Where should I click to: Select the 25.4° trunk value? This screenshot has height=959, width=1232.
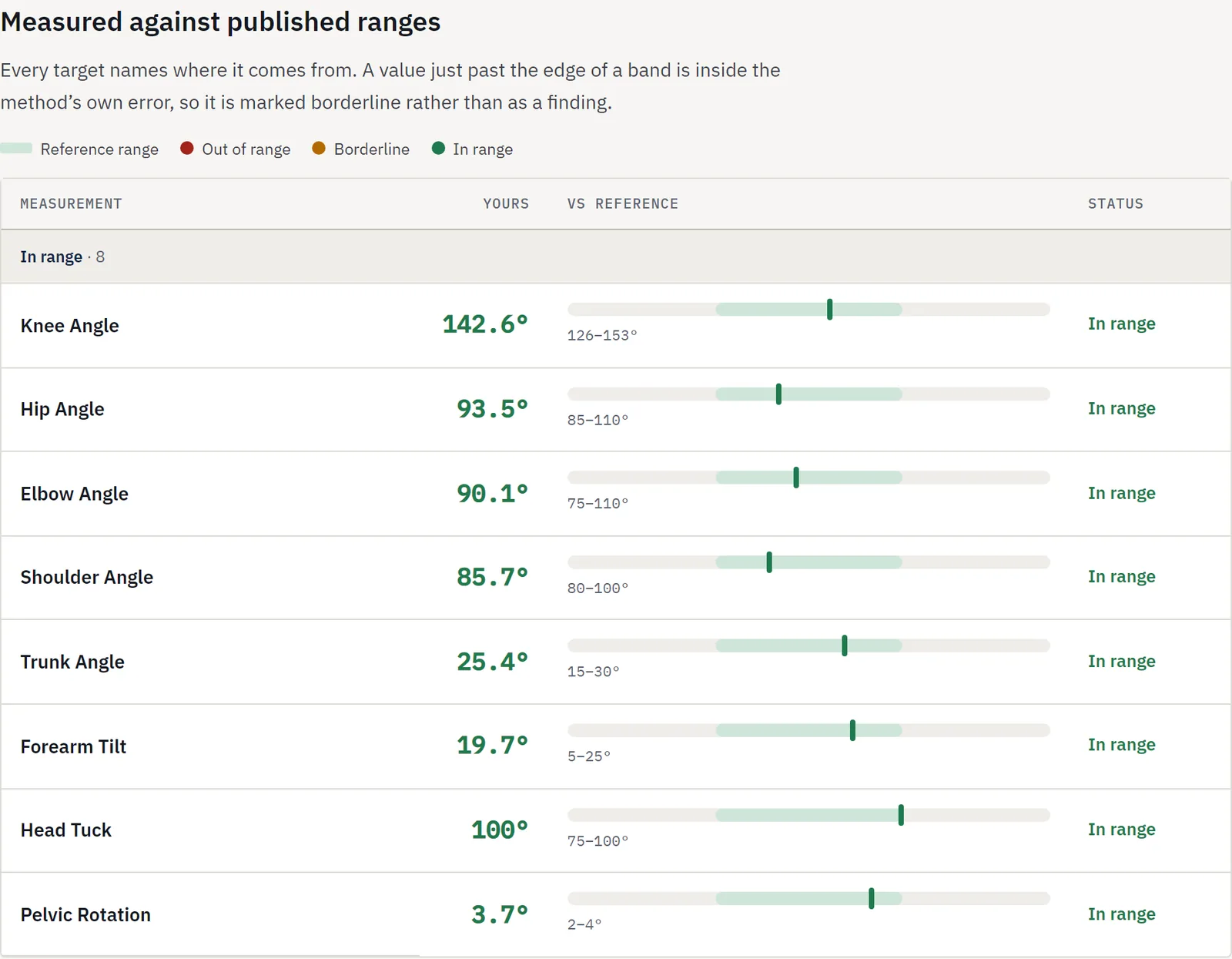click(x=493, y=662)
